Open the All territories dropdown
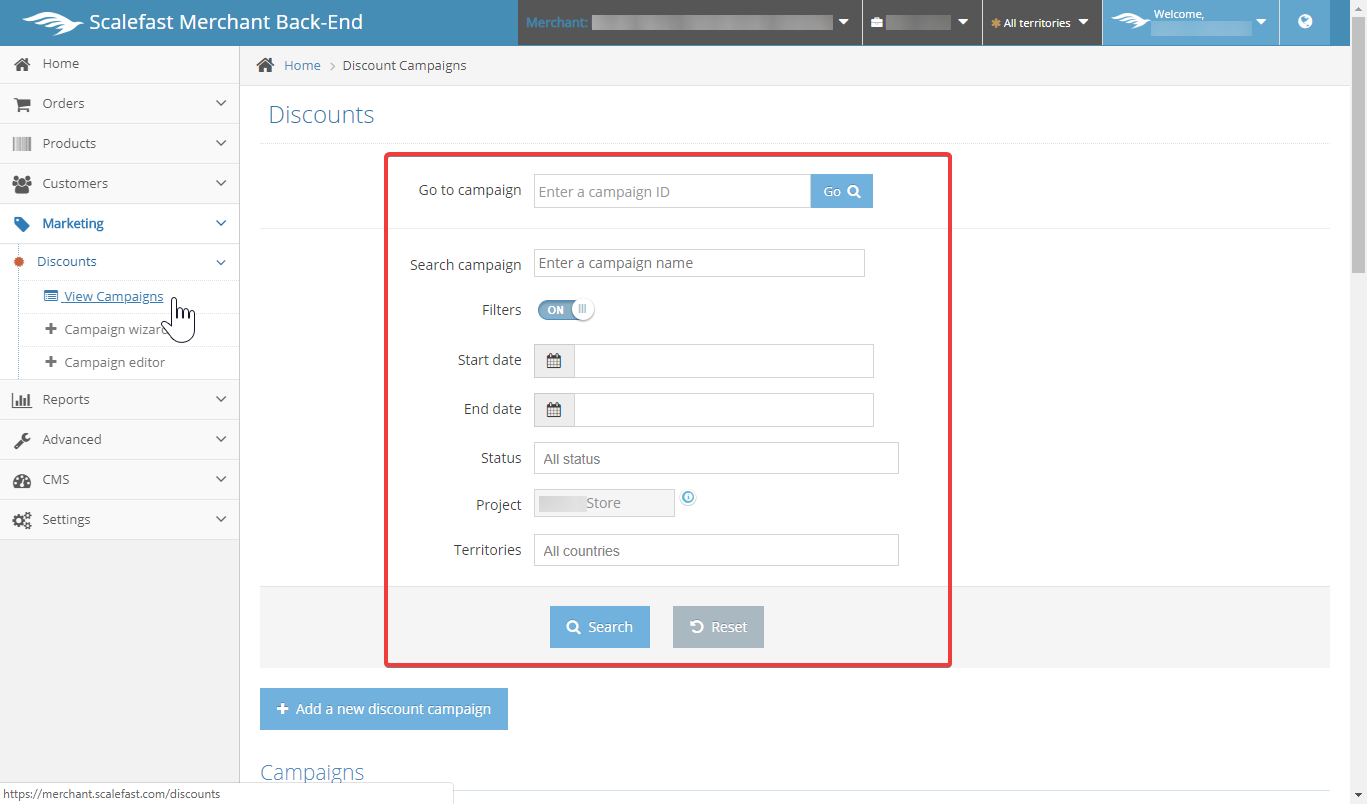1367x804 pixels. coord(1041,23)
